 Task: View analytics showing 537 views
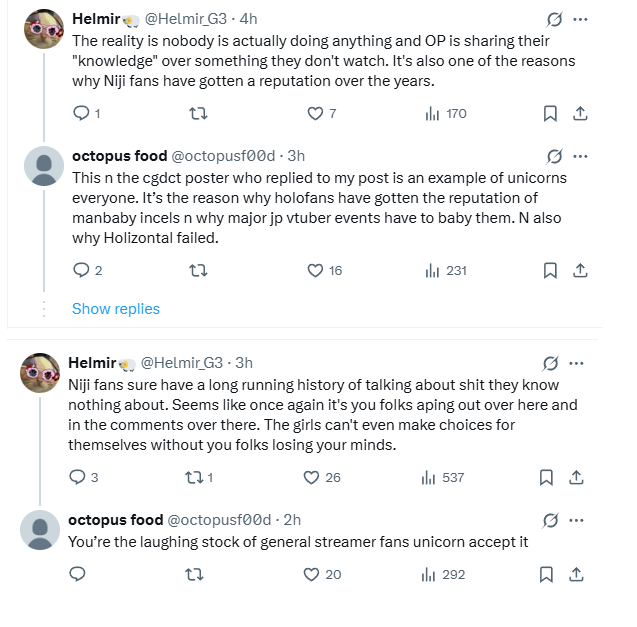(x=444, y=477)
